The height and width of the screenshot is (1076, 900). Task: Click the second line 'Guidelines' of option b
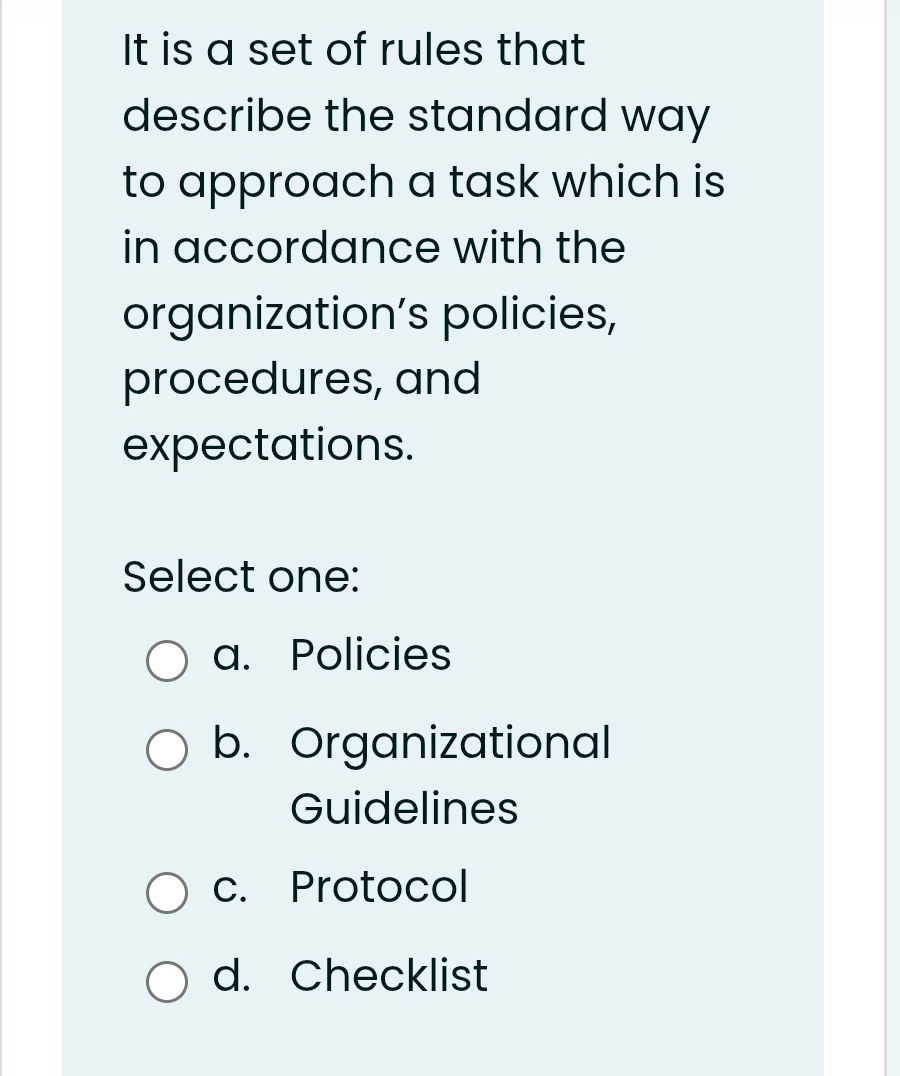pos(404,809)
